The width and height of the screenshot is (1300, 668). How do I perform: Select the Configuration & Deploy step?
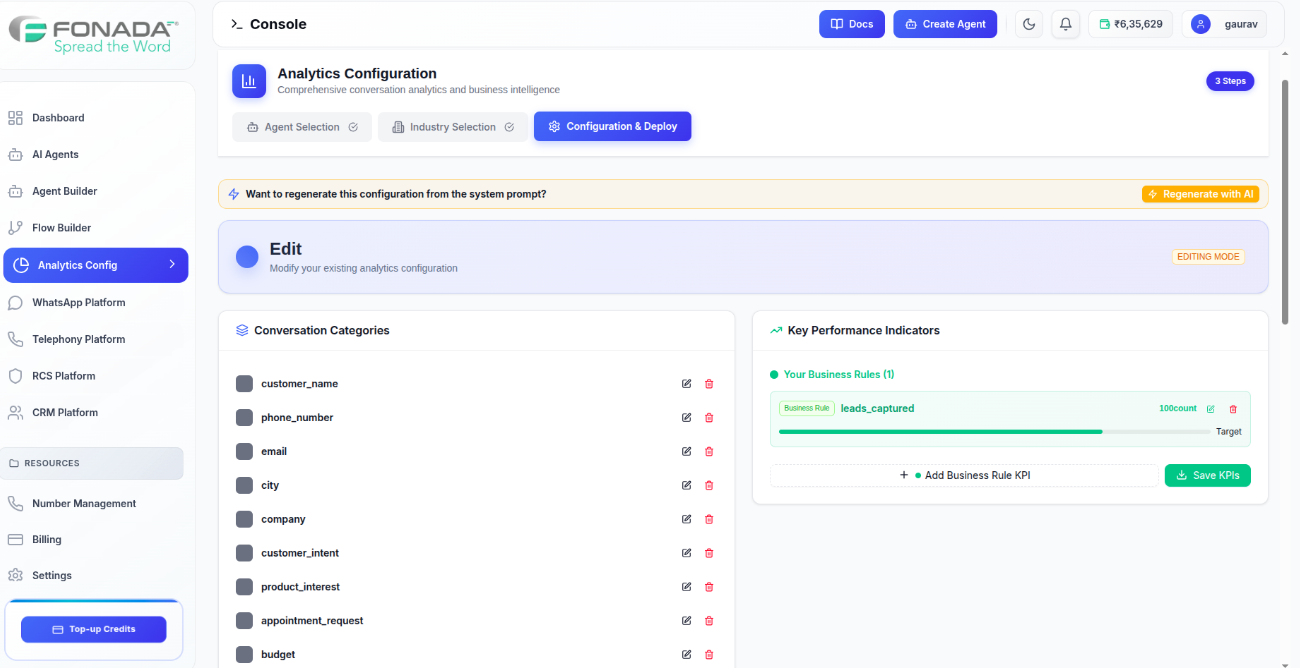click(x=612, y=127)
